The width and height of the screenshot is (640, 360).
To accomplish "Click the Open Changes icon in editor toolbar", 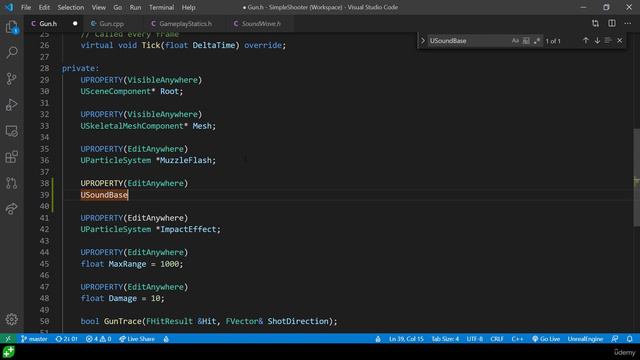I will click(596, 24).
